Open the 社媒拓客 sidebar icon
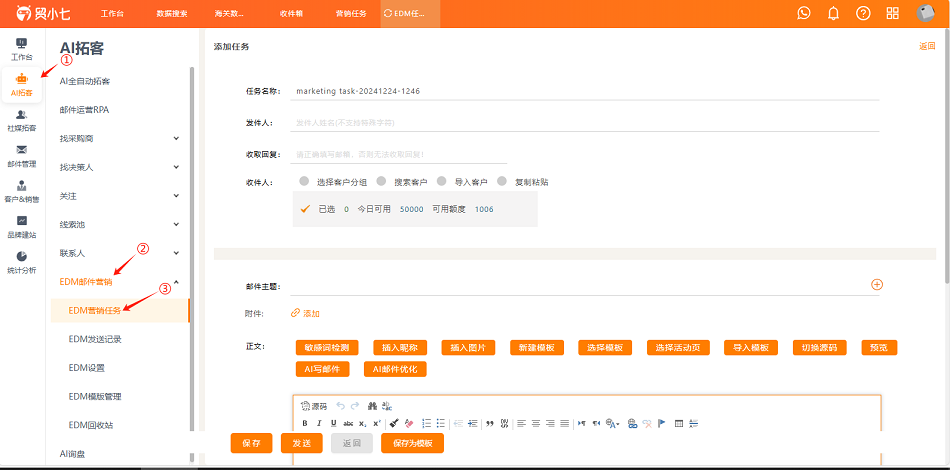The image size is (950, 470). pyautogui.click(x=21, y=120)
